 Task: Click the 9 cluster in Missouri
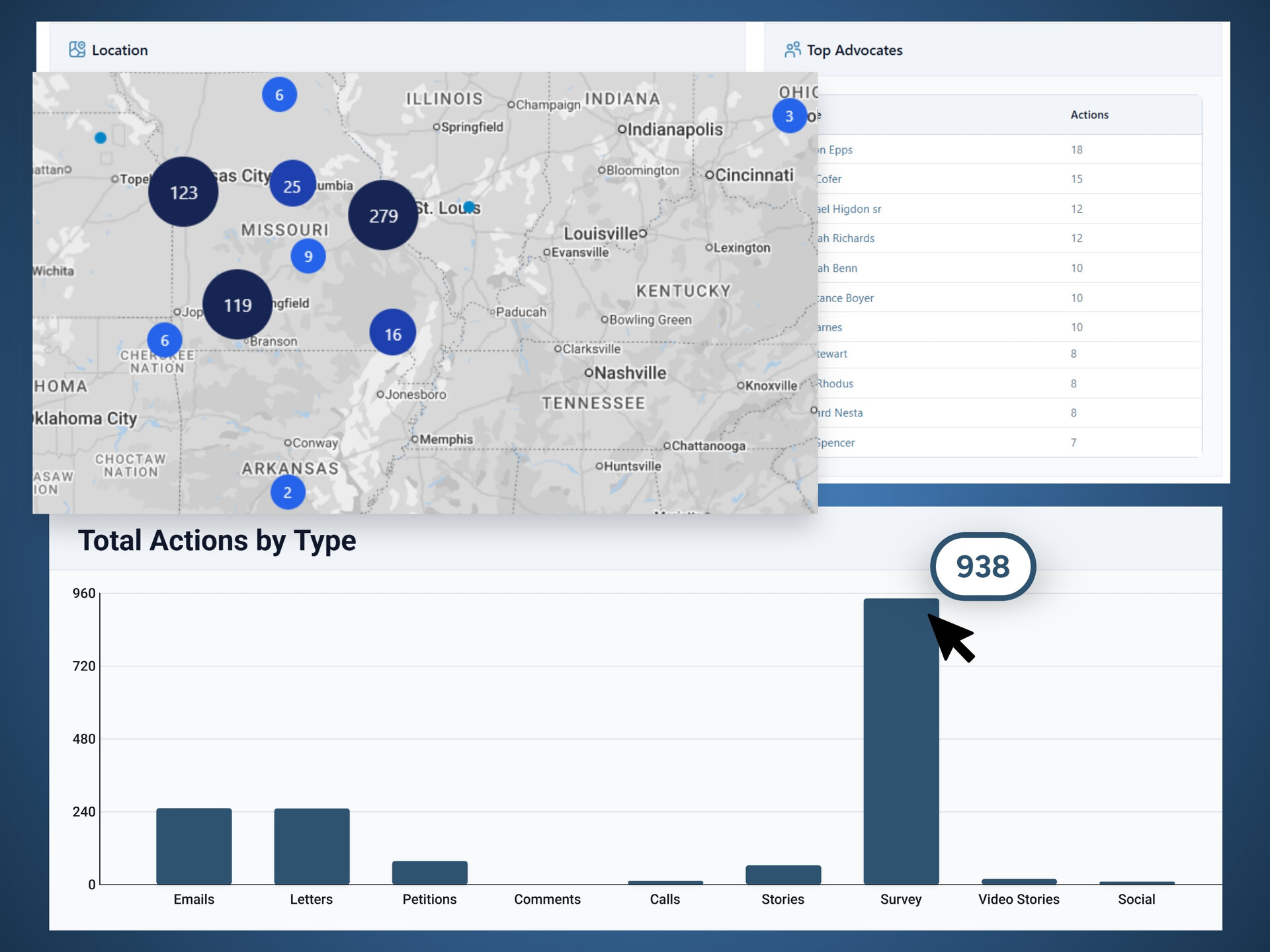pyautogui.click(x=308, y=257)
